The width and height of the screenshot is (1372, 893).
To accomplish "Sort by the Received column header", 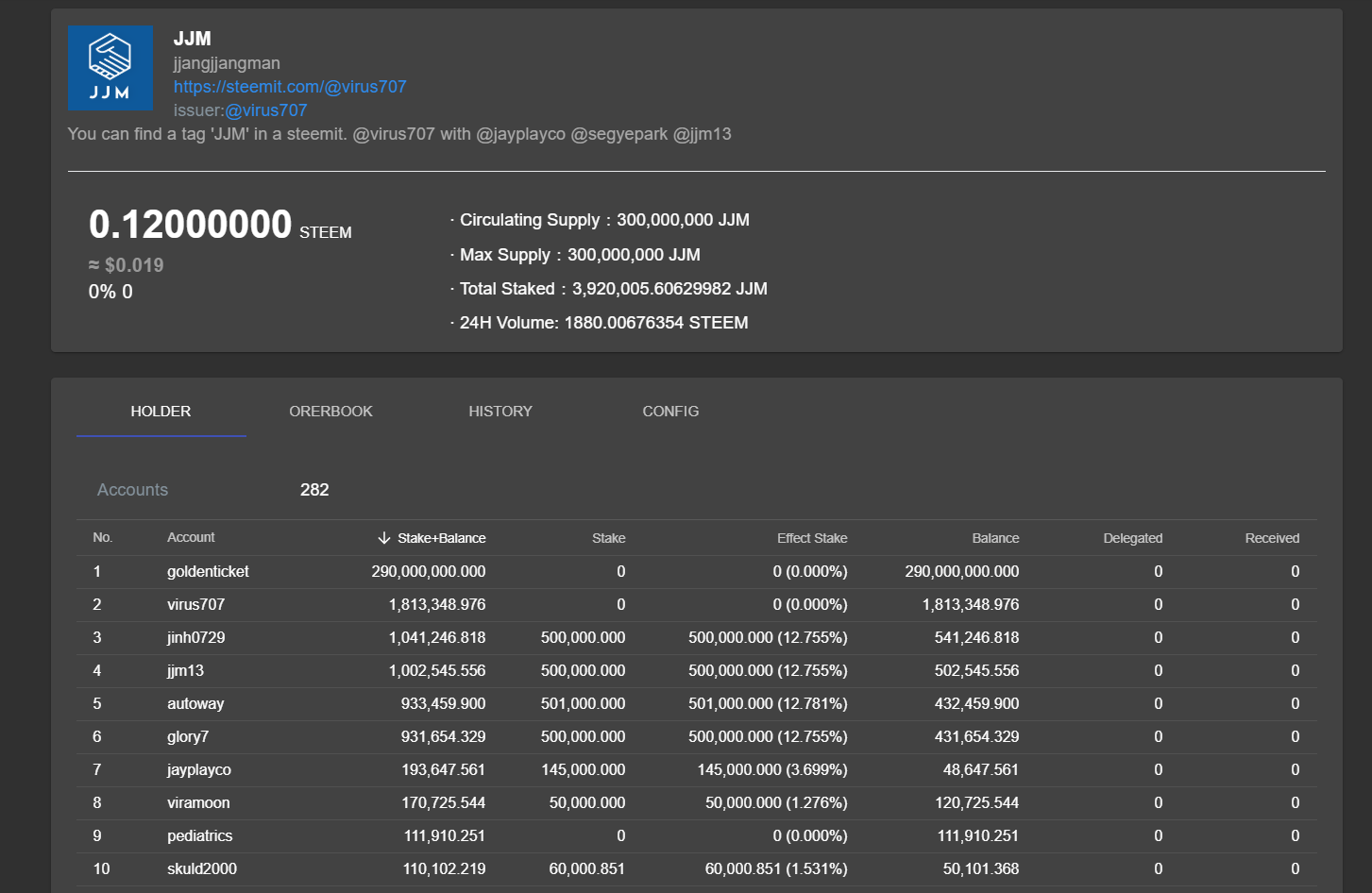I will 1272,538.
